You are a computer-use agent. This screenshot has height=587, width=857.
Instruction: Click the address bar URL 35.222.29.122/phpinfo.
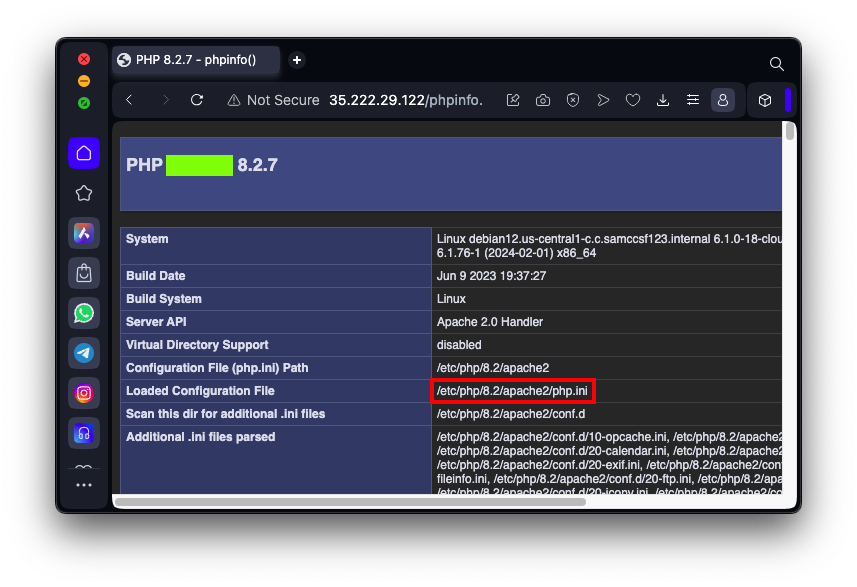click(x=406, y=100)
